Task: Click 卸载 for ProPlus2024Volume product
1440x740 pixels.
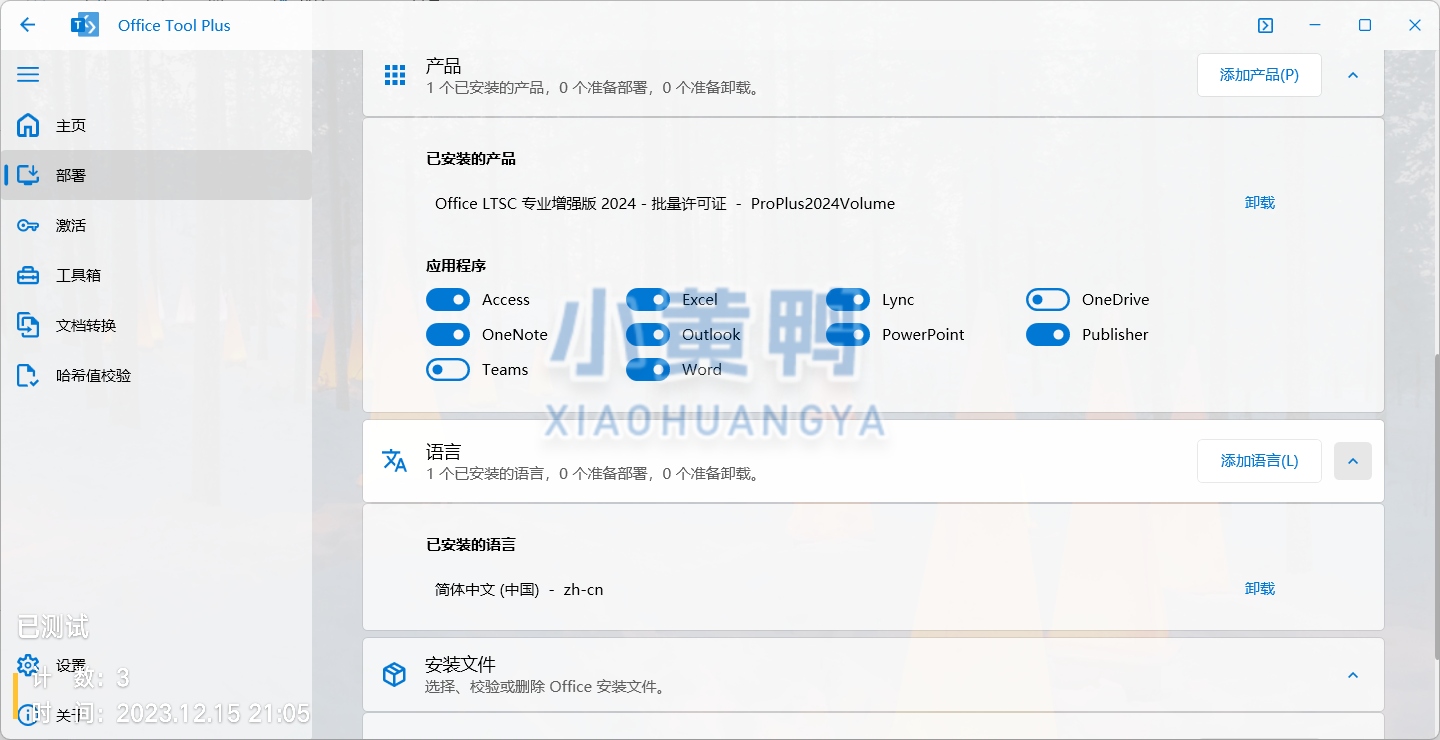Action: tap(1260, 203)
